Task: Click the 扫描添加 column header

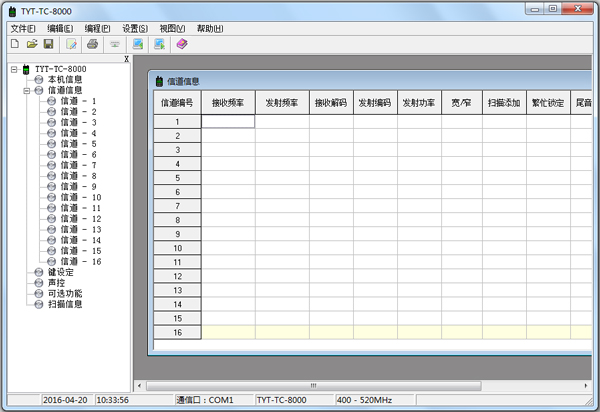Action: tap(504, 103)
